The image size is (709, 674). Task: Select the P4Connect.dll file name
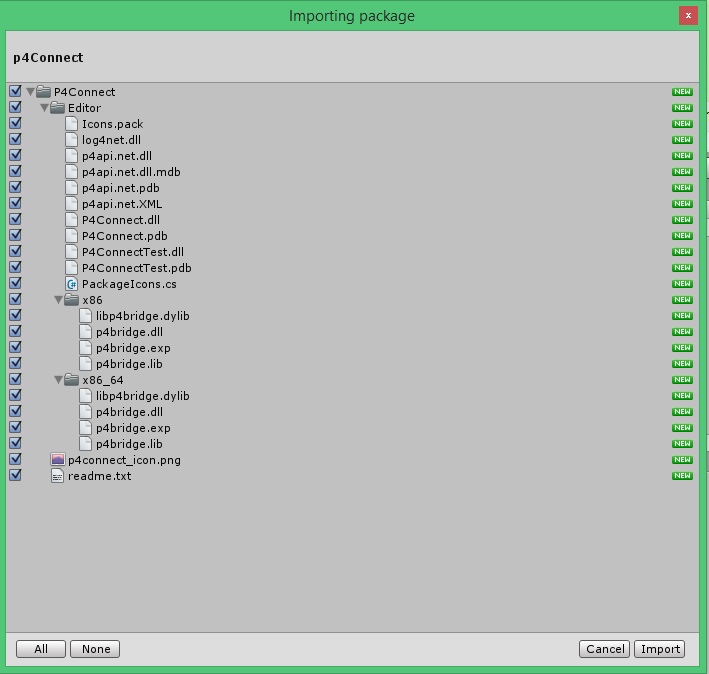coord(121,220)
